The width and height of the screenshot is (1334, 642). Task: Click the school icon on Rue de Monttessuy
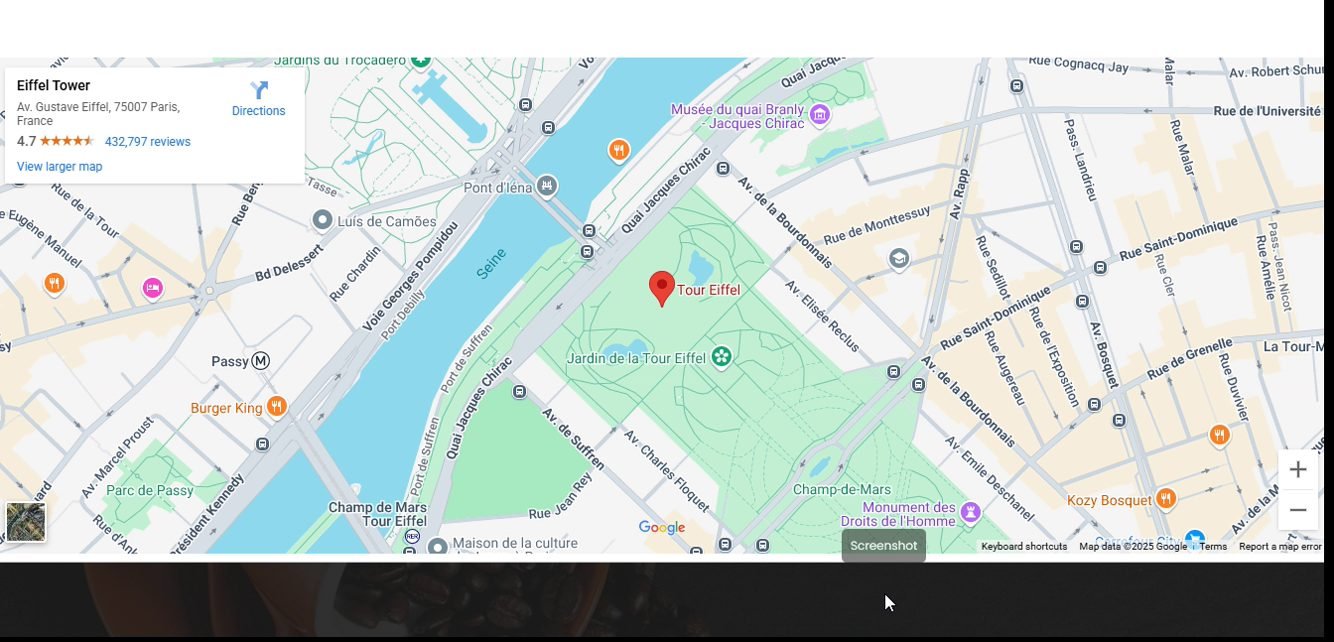click(899, 258)
